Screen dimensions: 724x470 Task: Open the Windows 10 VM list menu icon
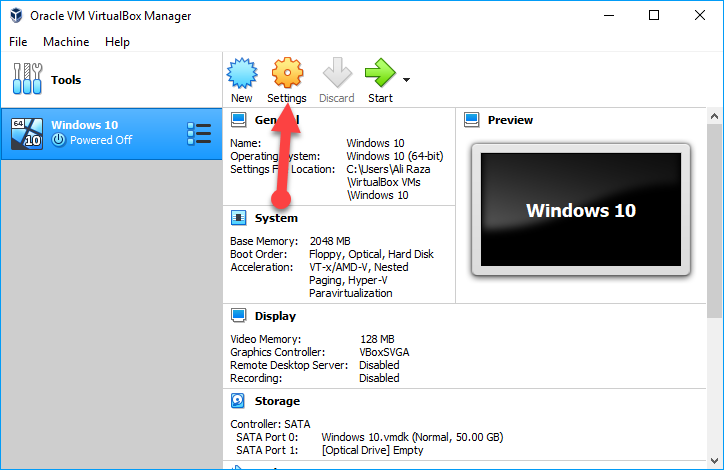click(x=198, y=134)
